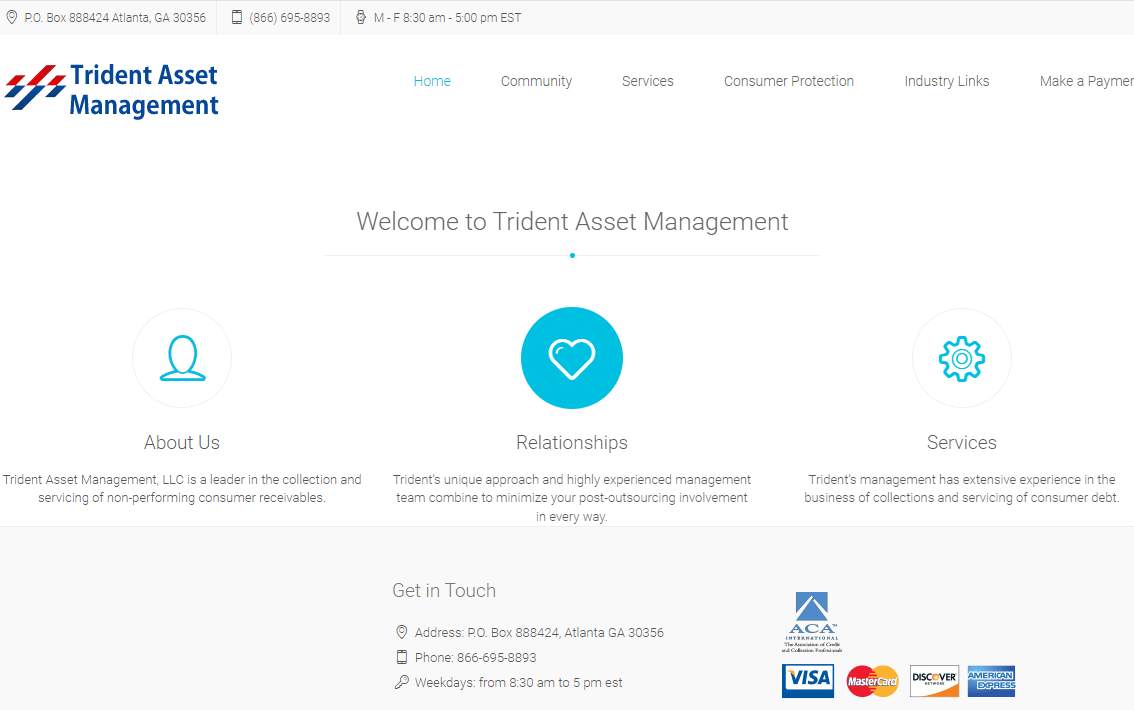Click the VISA payment logo

(x=807, y=680)
